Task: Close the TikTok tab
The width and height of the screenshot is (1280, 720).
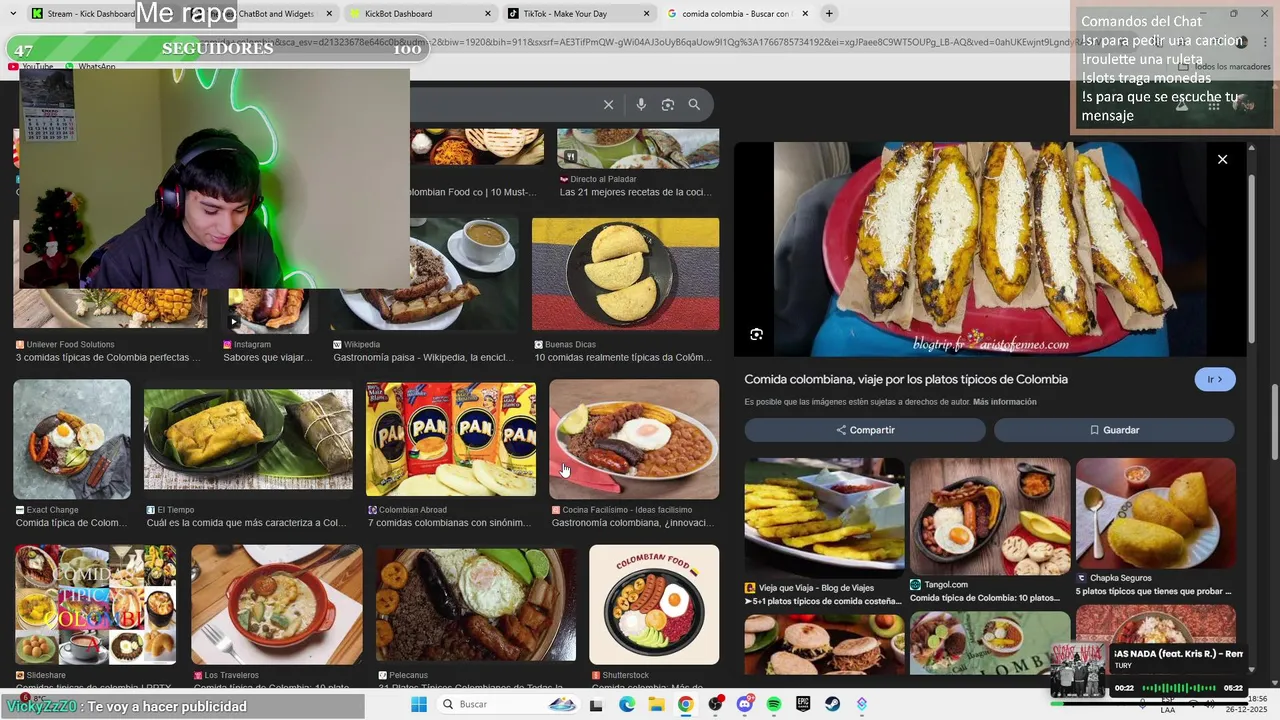Action: click(647, 14)
